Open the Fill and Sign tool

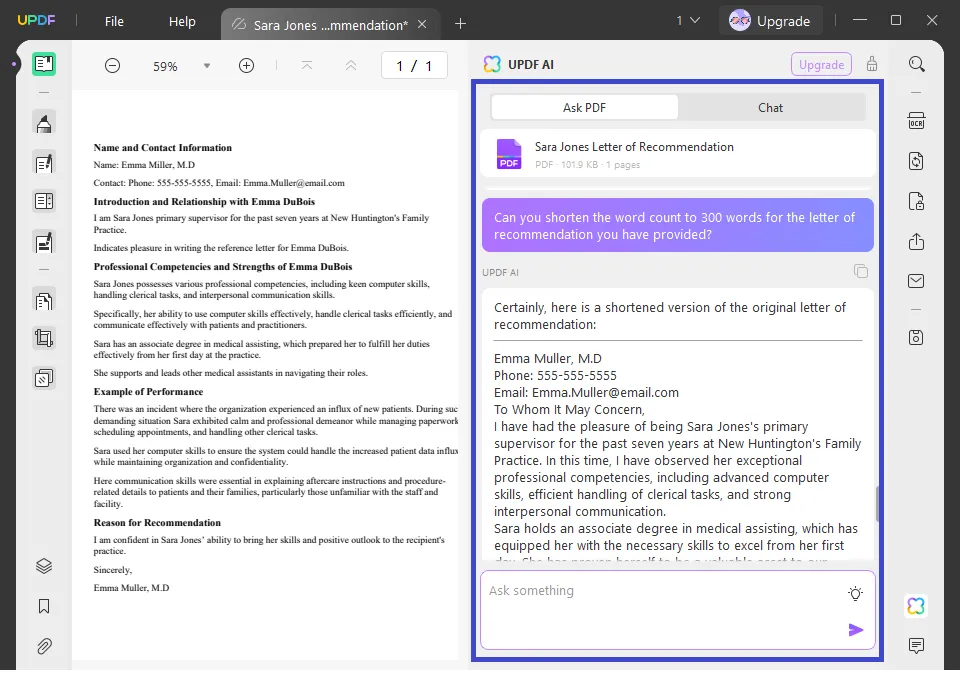pyautogui.click(x=44, y=242)
